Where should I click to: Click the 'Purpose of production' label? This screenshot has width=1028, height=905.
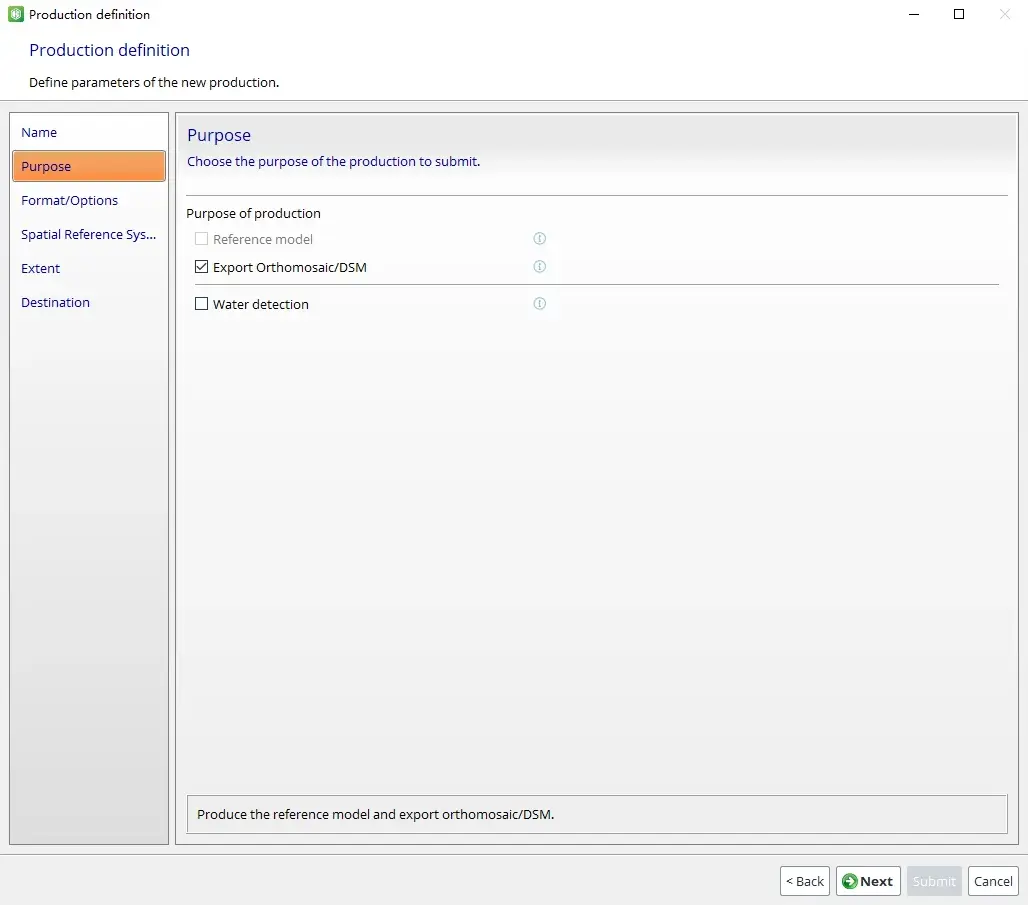(x=253, y=214)
